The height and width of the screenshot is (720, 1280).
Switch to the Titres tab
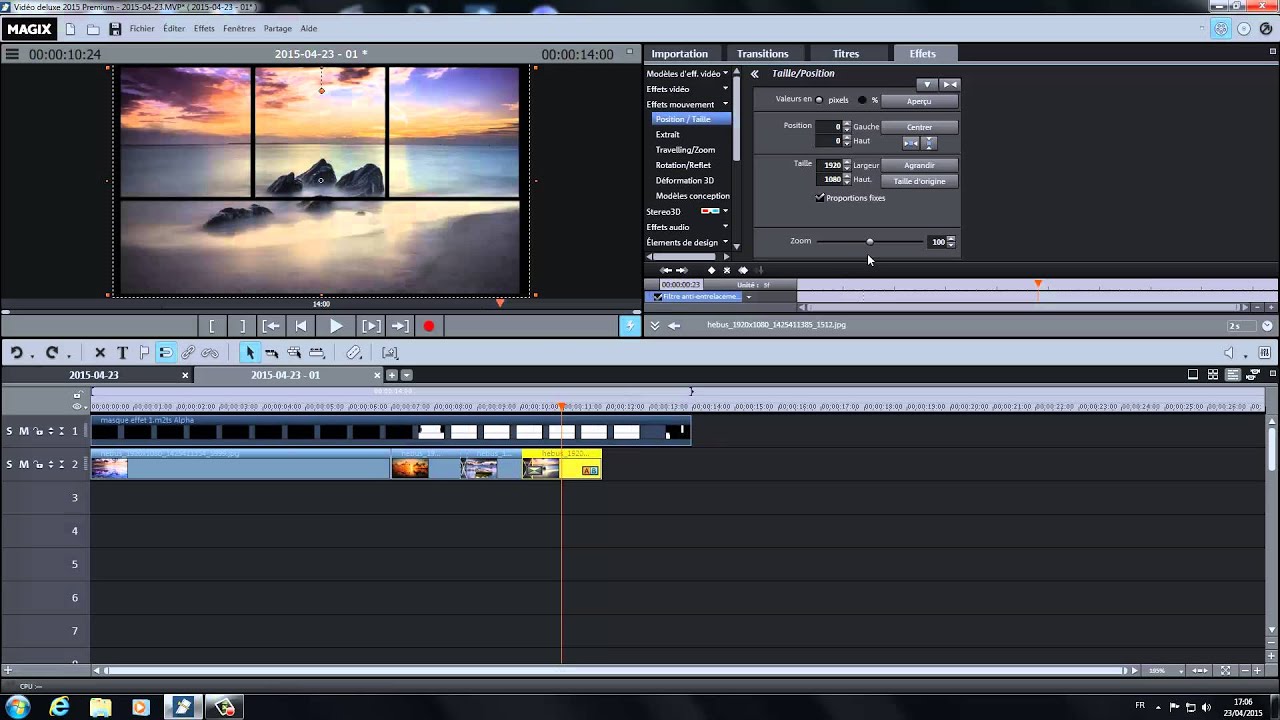[846, 54]
